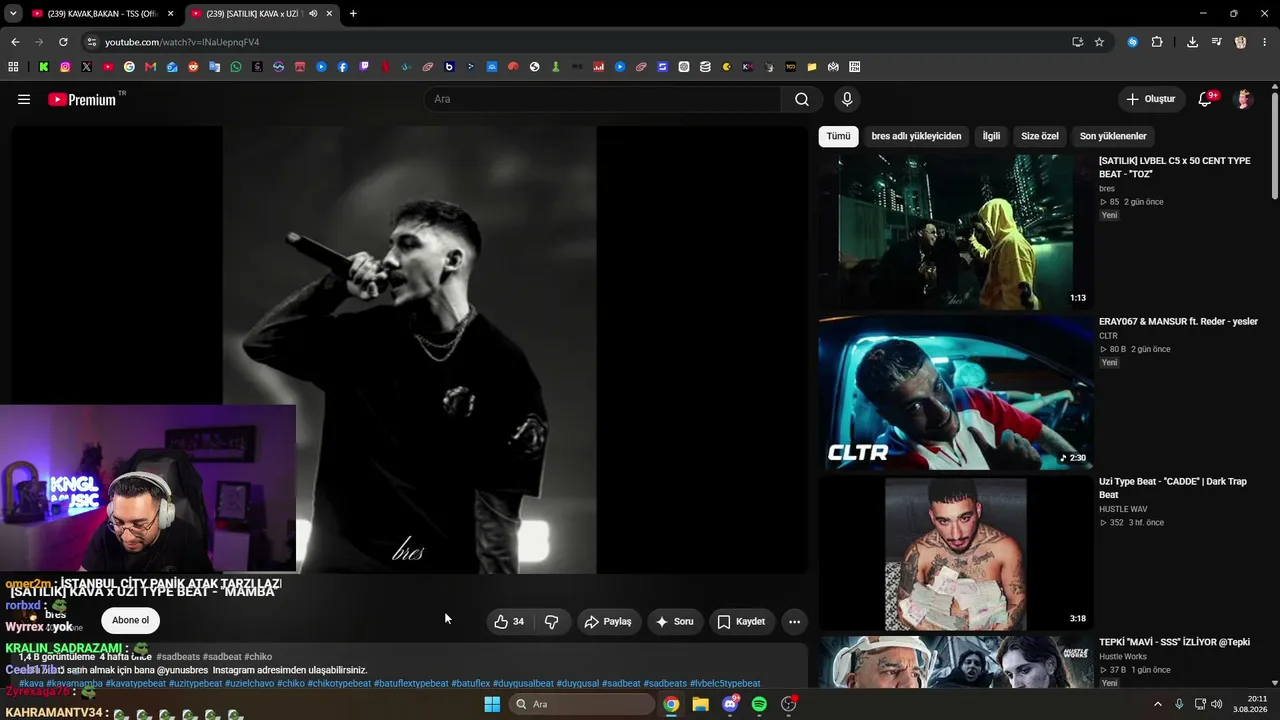This screenshot has height=720, width=1280.
Task: Bookmark this page with the star
Action: [x=1099, y=42]
